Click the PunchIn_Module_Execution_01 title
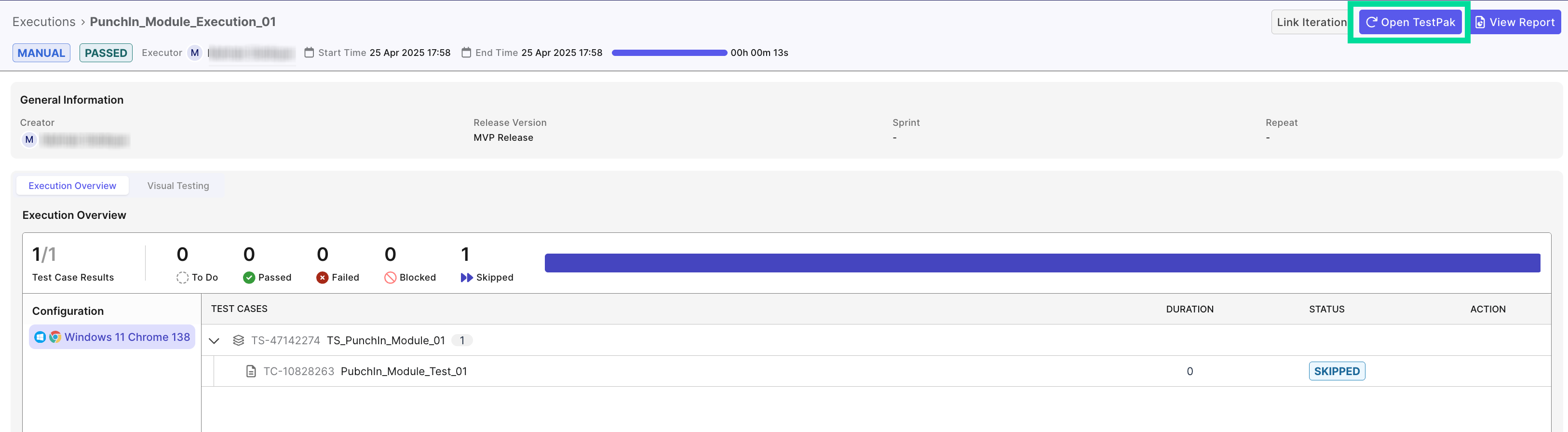1568x432 pixels. pyautogui.click(x=183, y=22)
